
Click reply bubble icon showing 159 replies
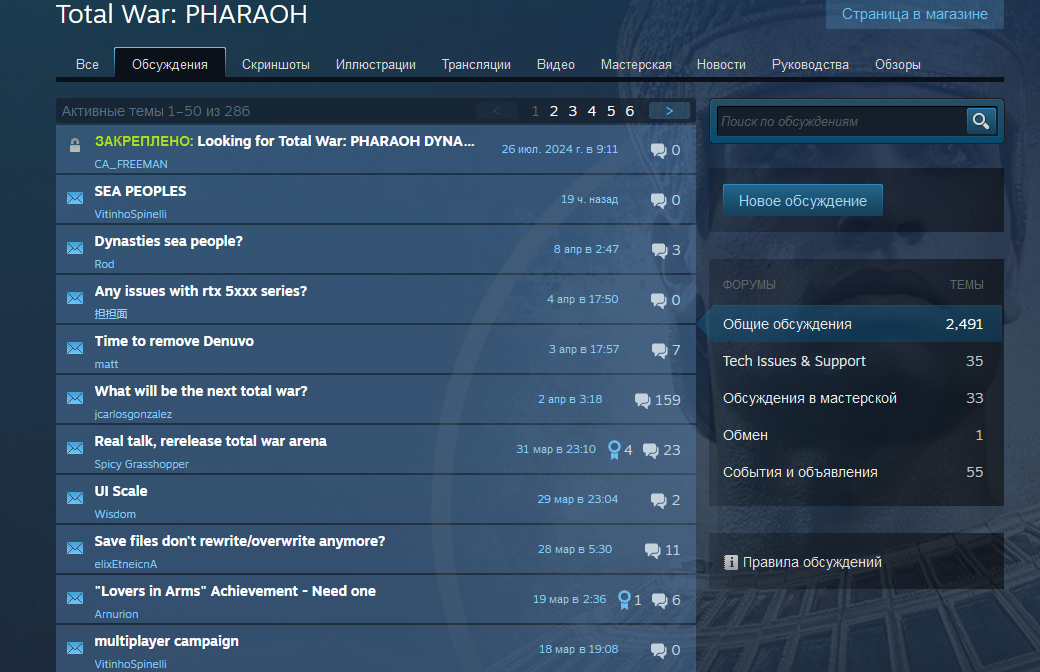(x=642, y=400)
